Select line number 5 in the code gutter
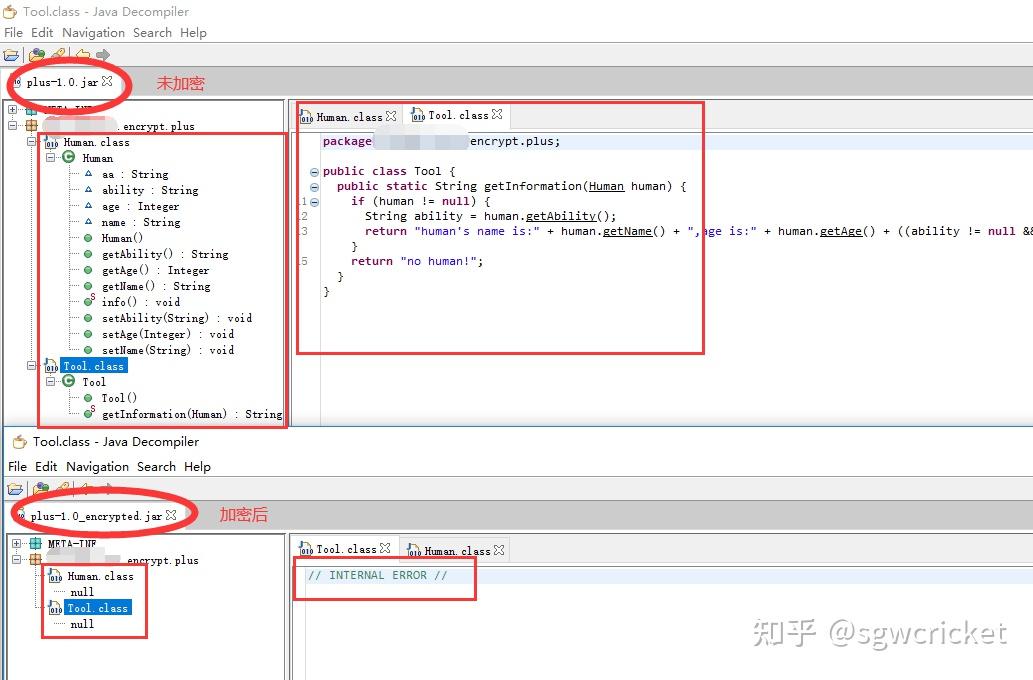 click(x=302, y=260)
